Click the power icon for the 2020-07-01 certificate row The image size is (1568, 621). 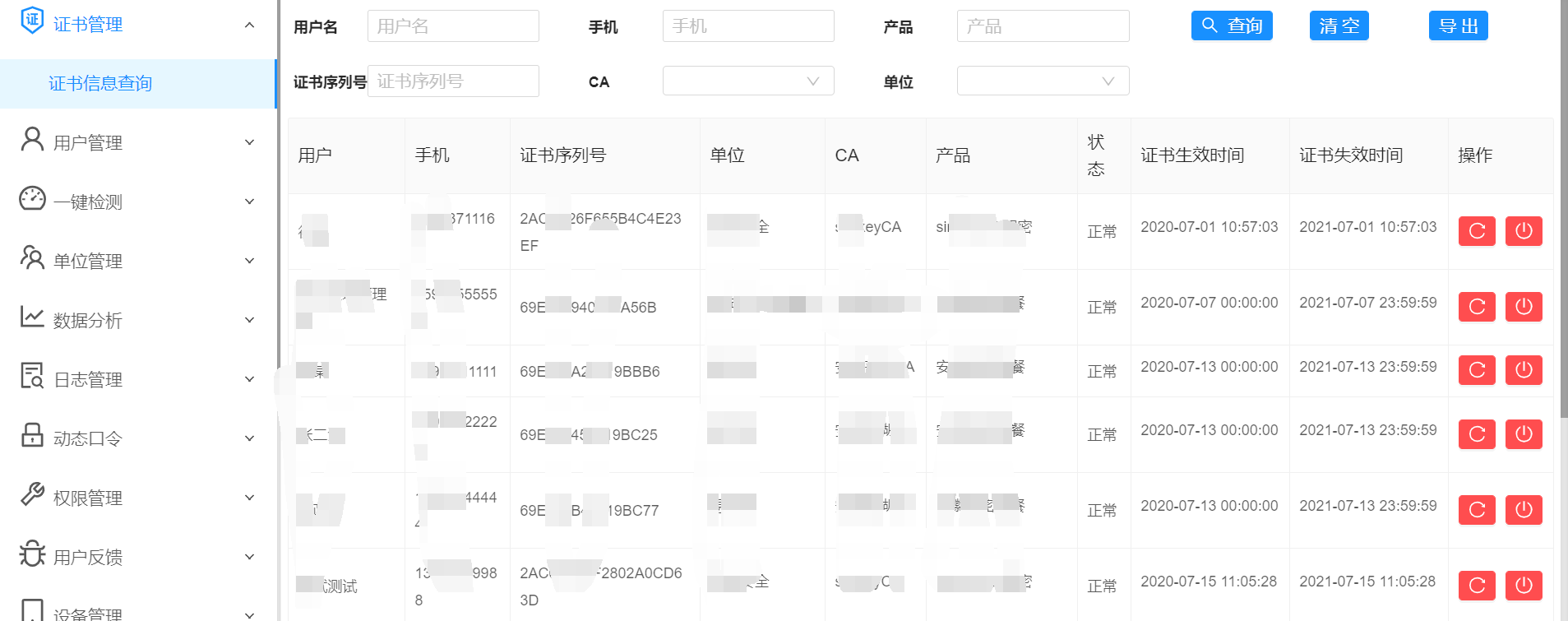pyautogui.click(x=1523, y=231)
